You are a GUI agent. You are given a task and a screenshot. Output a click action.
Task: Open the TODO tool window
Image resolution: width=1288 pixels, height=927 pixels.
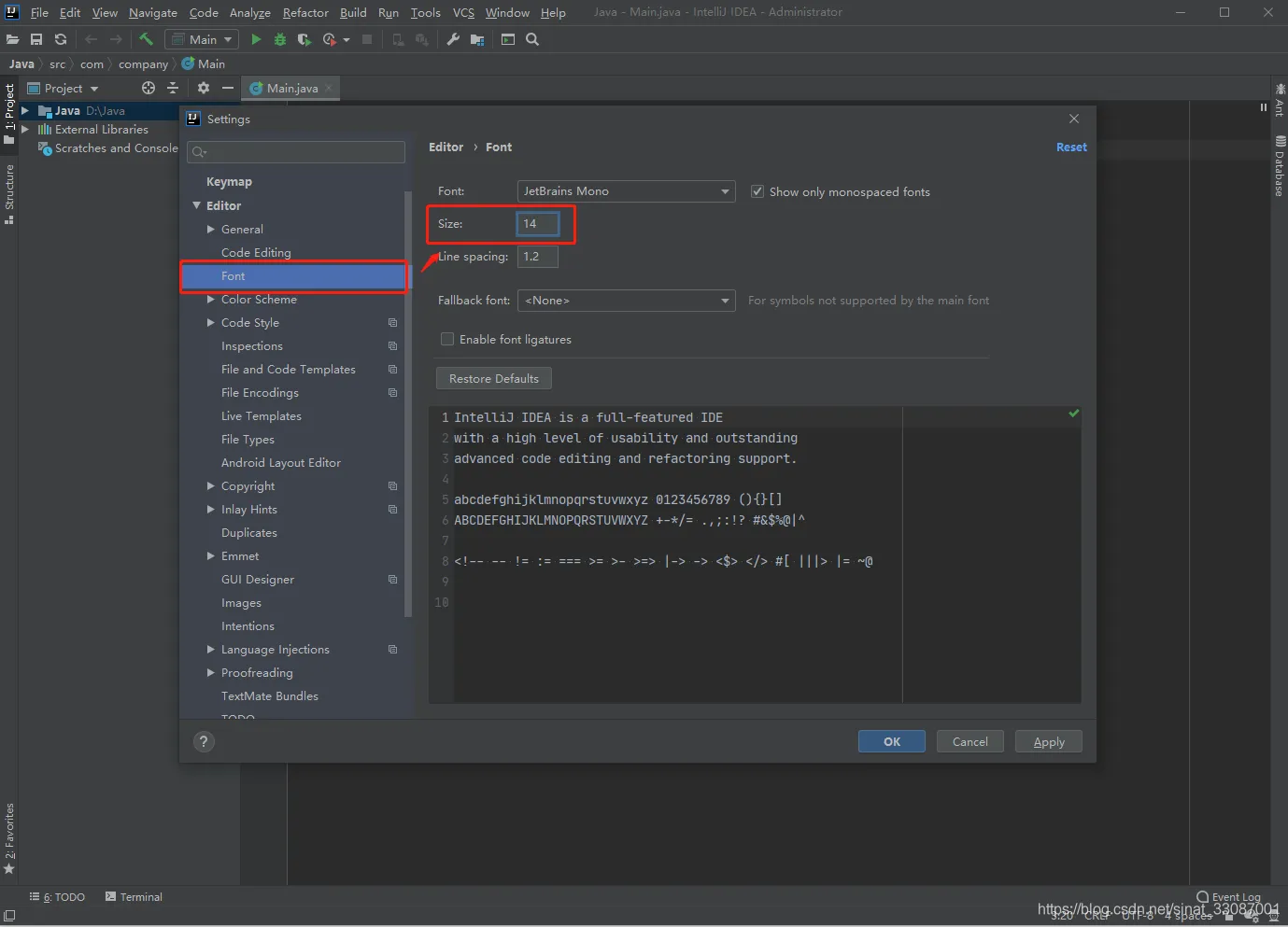[57, 897]
